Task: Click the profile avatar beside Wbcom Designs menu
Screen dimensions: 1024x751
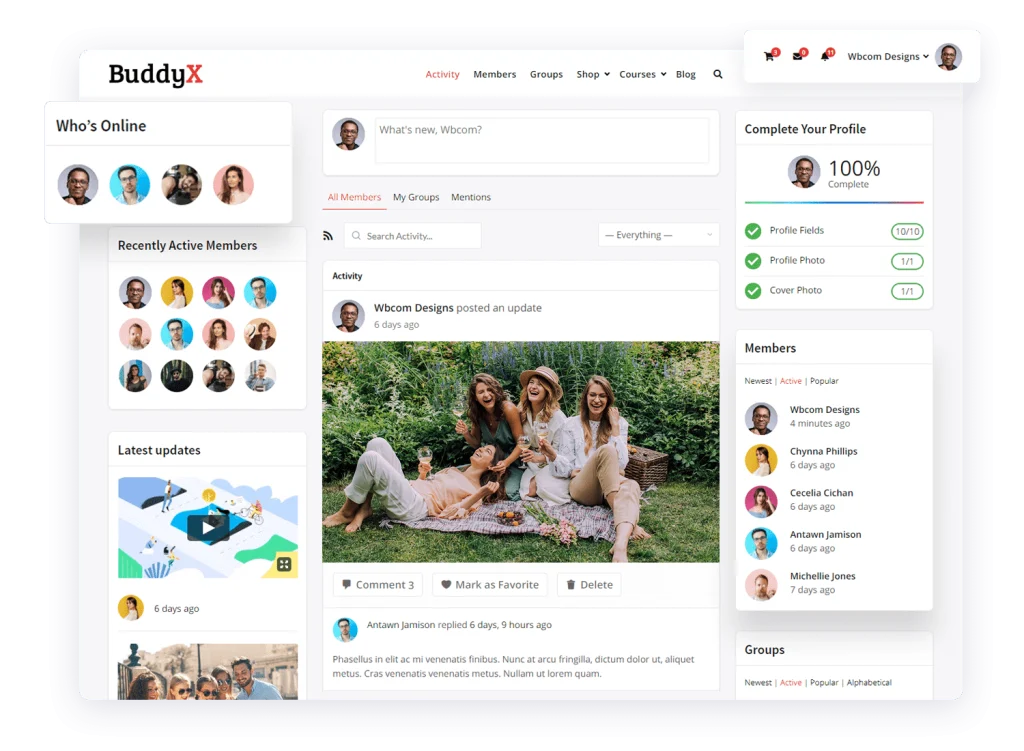Action: point(948,57)
